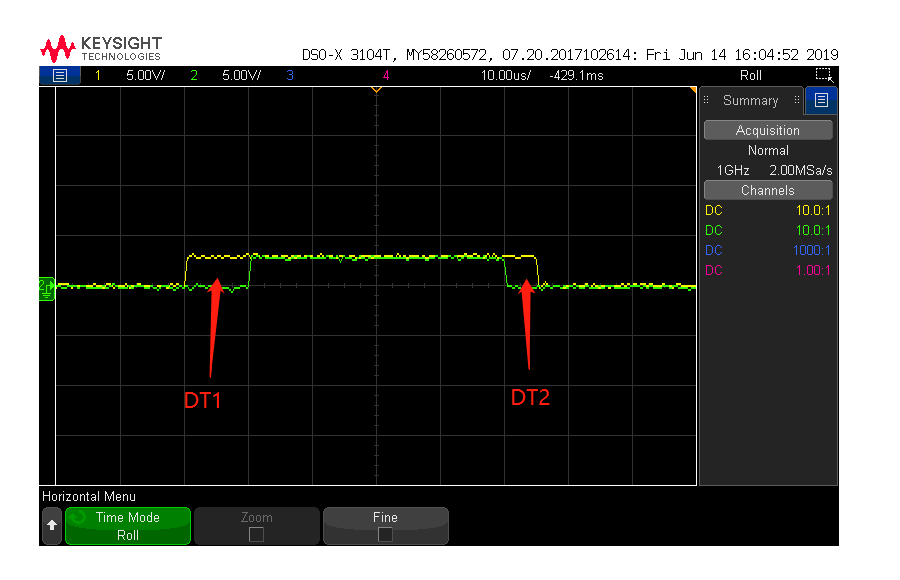
Task: Click the 10.00us/ time base readout
Action: click(506, 75)
